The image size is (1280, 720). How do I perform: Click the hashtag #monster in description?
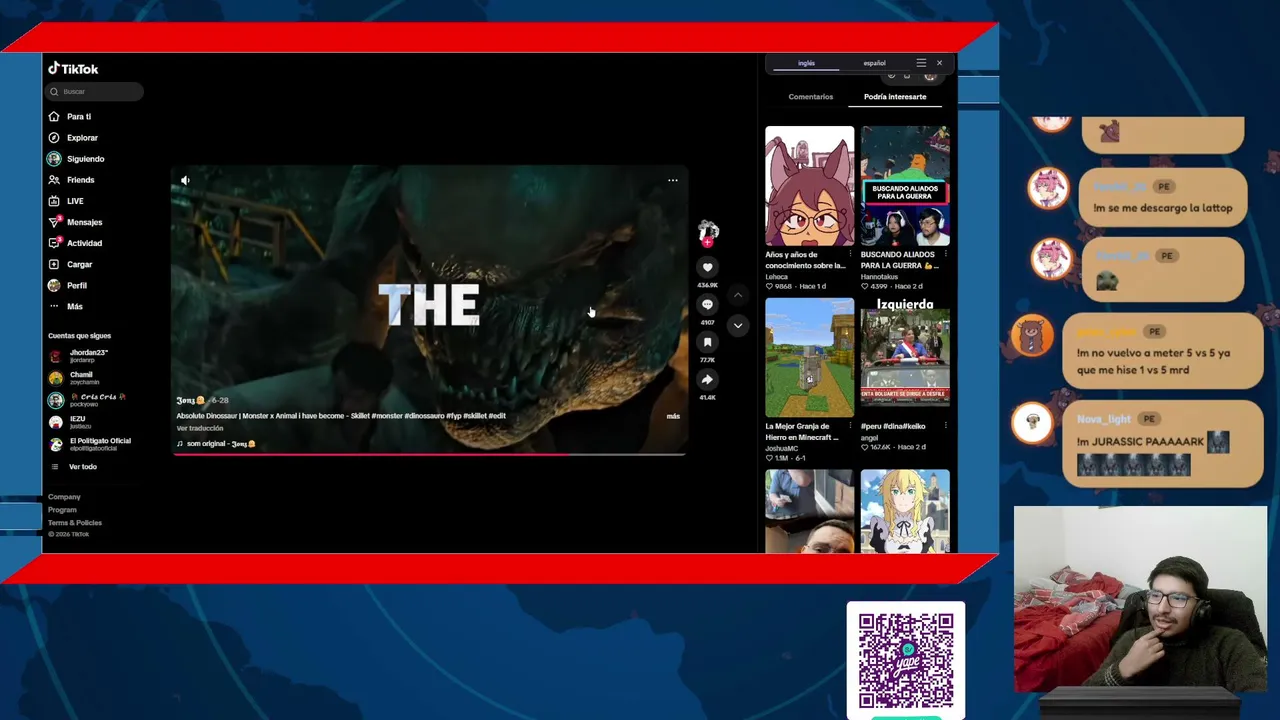(387, 416)
